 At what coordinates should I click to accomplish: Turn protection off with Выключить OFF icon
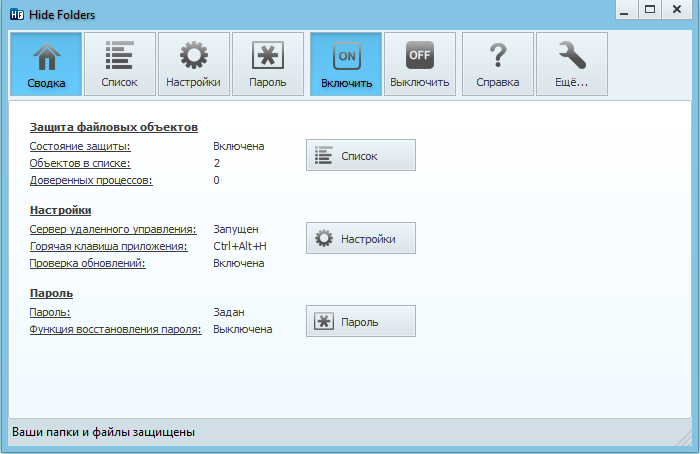click(420, 64)
